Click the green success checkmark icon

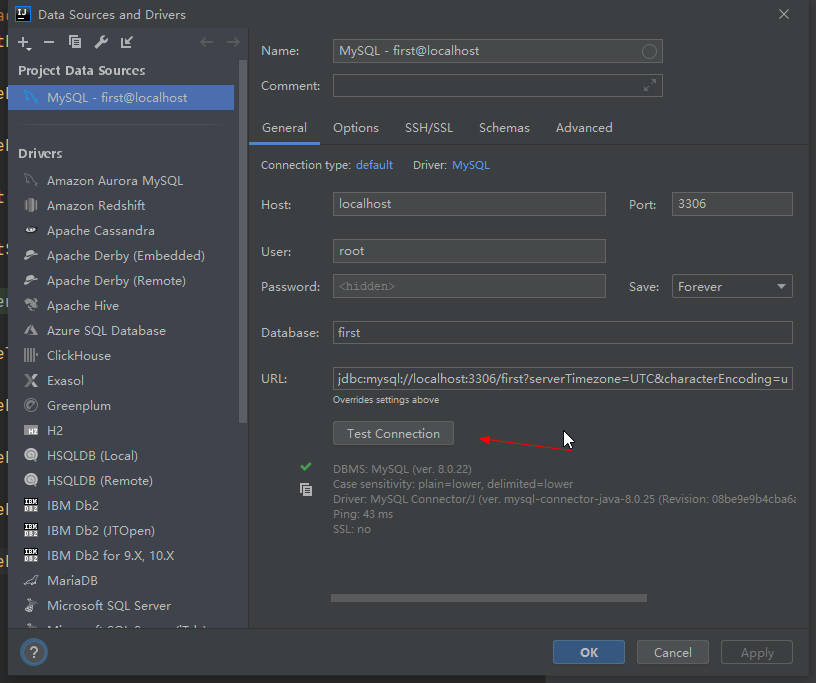tap(306, 466)
